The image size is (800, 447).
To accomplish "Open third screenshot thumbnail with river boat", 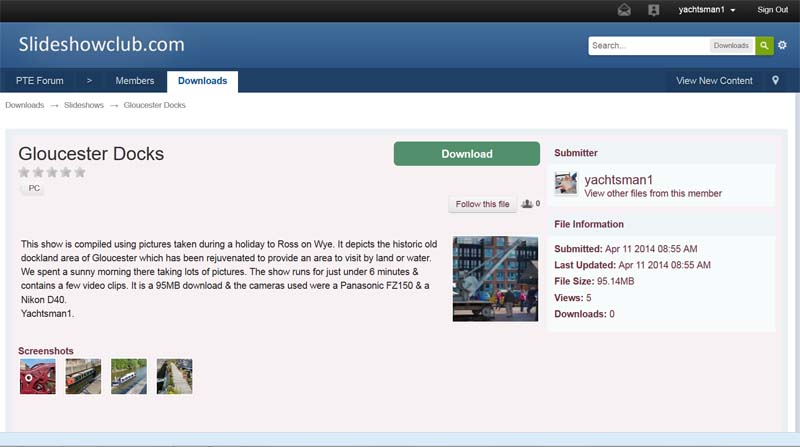I will 129,377.
